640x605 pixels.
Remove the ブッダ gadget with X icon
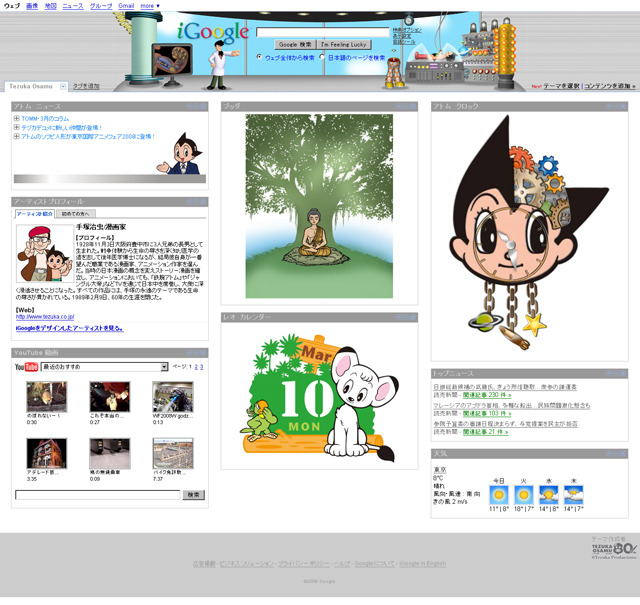[413, 107]
